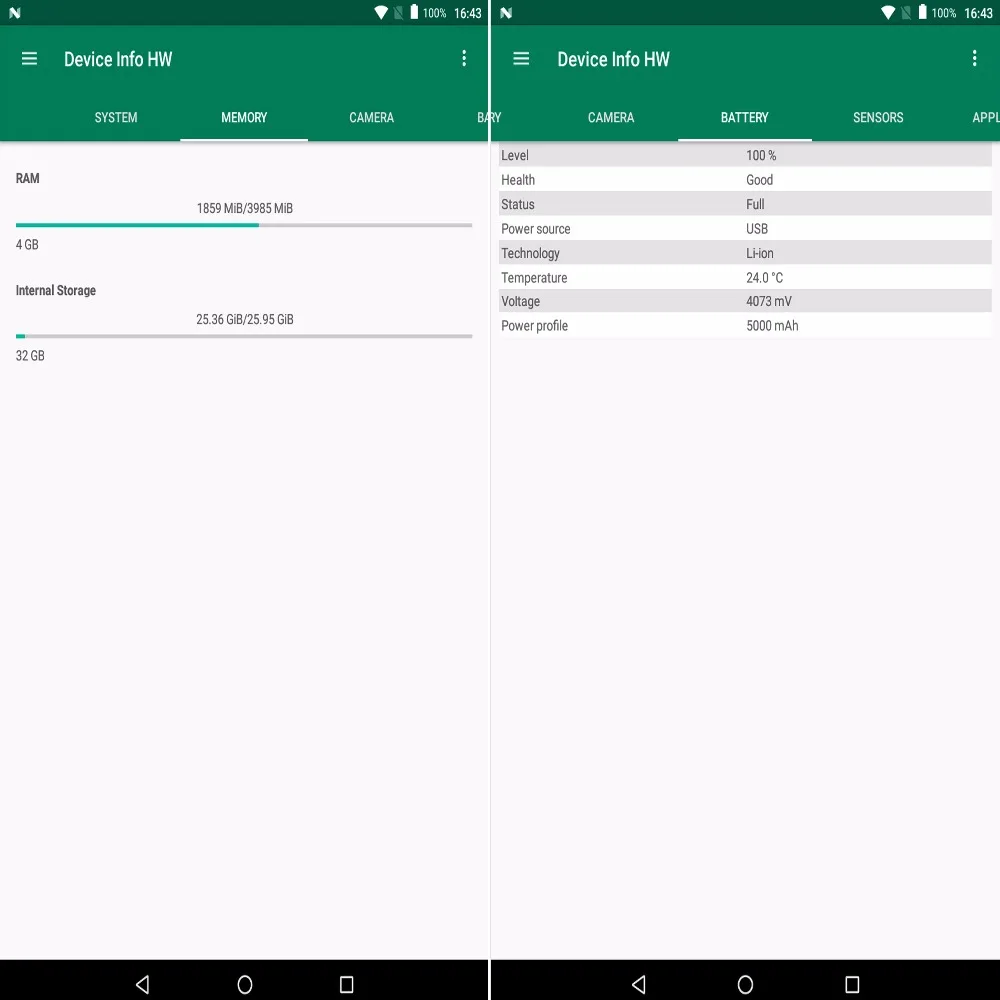The width and height of the screenshot is (1000, 1000).
Task: Select the MEMORY tab
Action: [x=244, y=117]
